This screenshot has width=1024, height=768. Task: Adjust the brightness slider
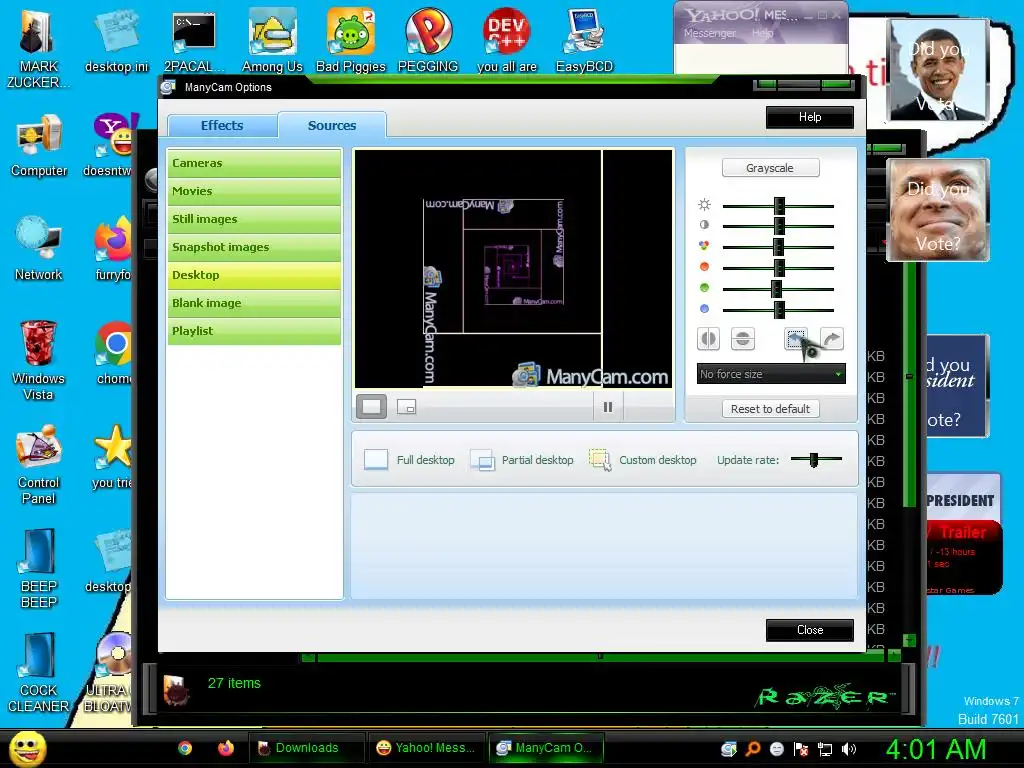[x=779, y=206]
